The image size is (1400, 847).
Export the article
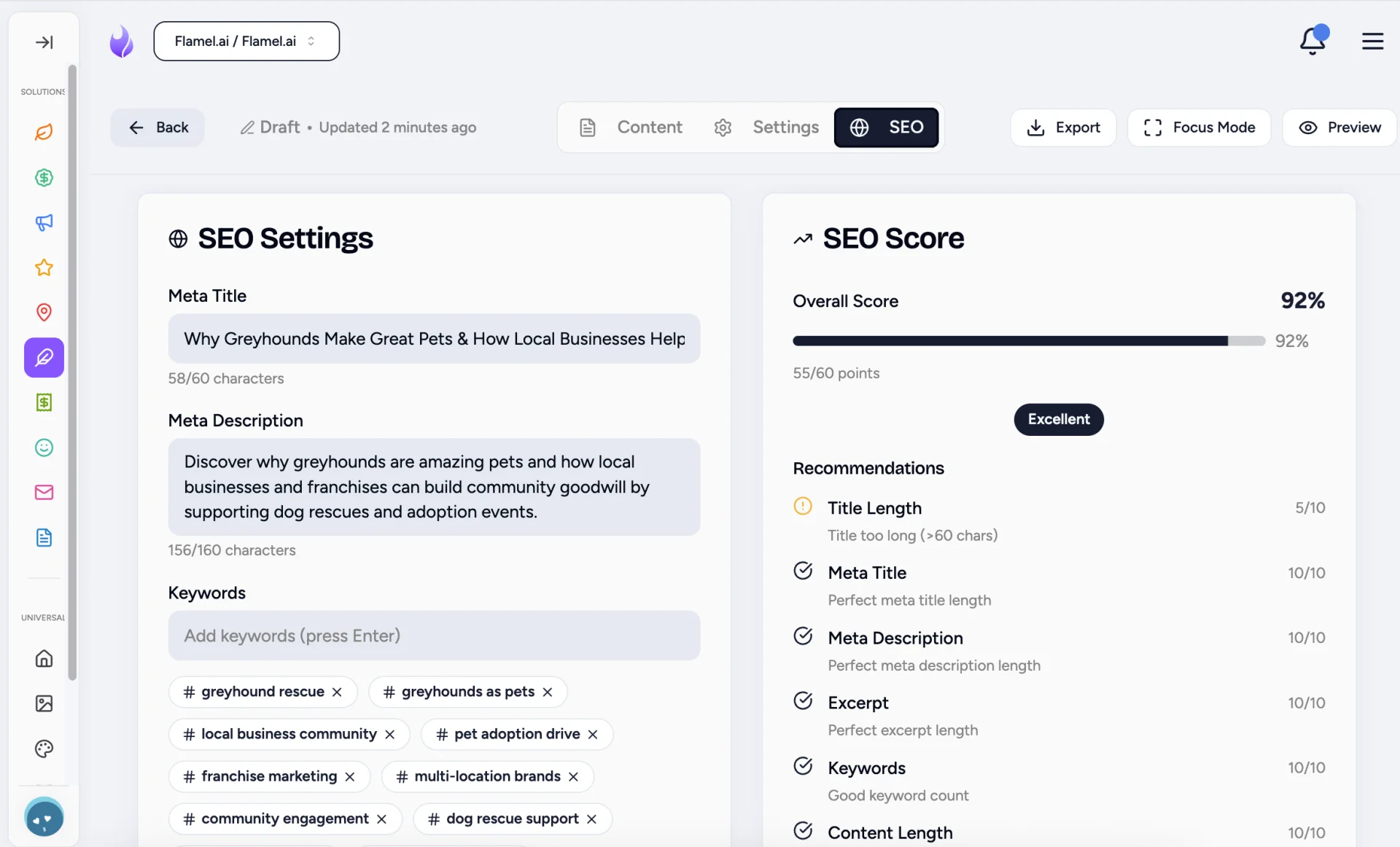(1063, 128)
